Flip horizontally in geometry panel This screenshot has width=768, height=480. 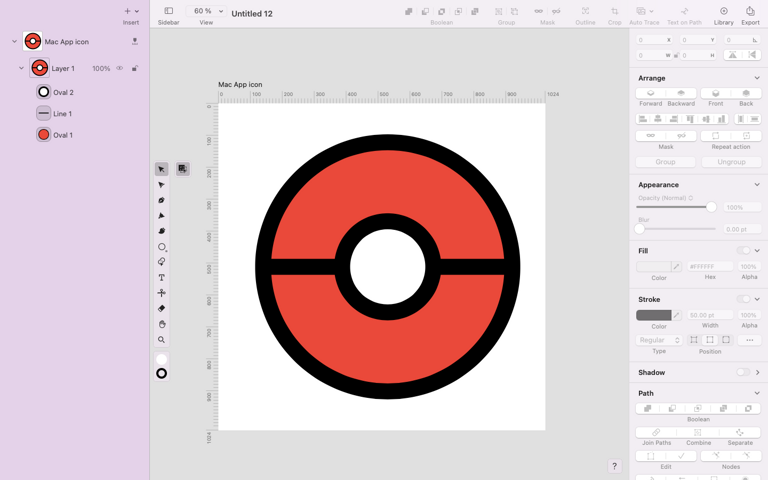[x=733, y=55]
